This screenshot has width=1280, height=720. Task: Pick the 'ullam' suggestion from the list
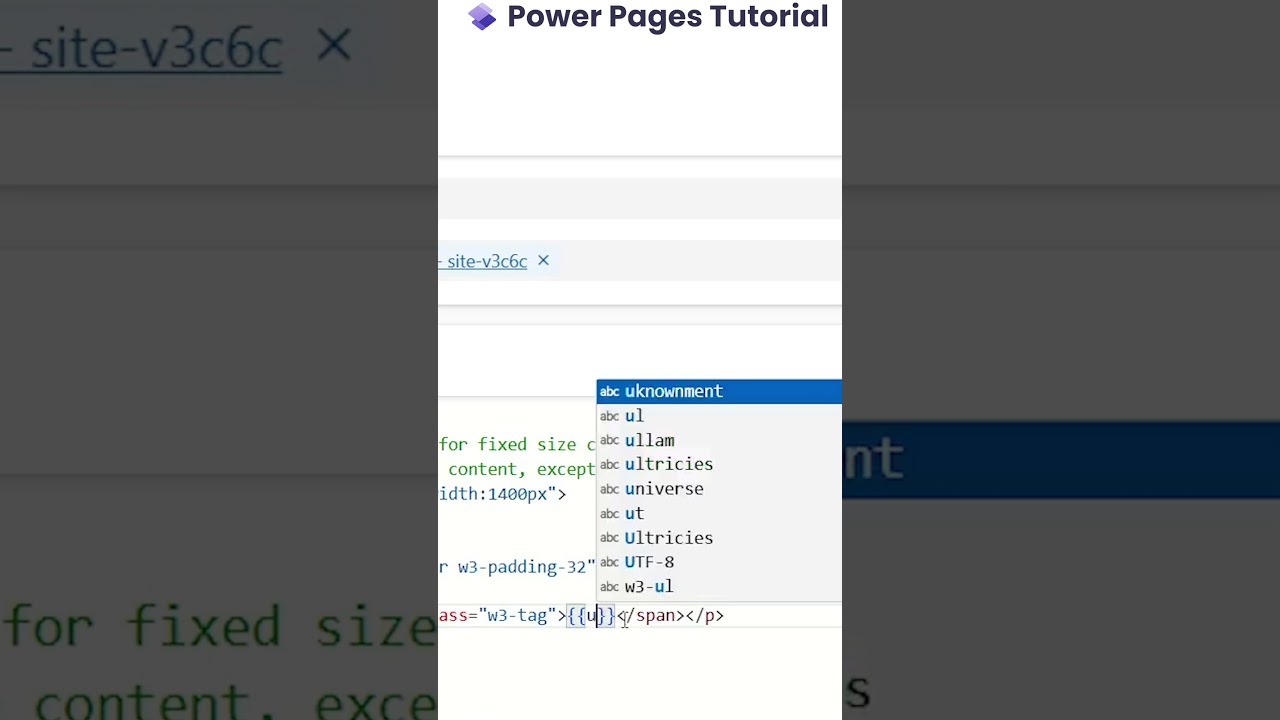coord(719,440)
